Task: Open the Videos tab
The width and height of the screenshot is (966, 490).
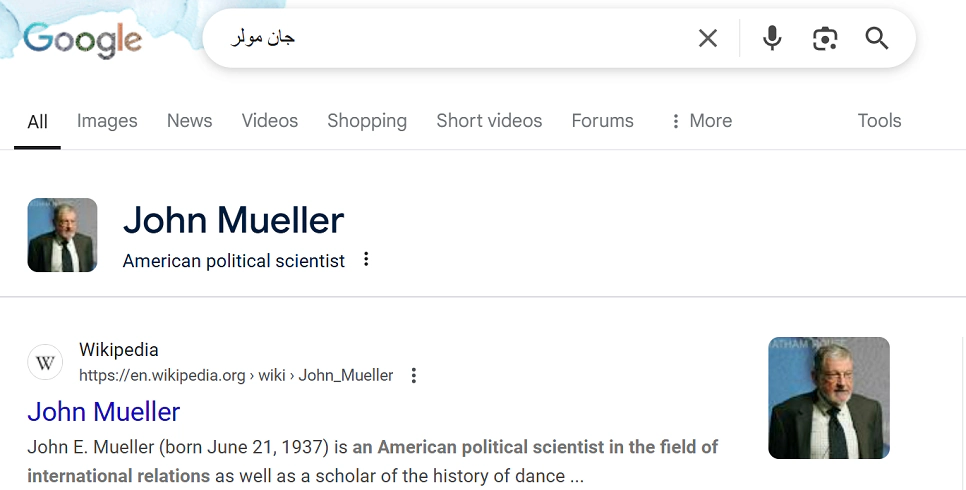Action: click(x=269, y=121)
